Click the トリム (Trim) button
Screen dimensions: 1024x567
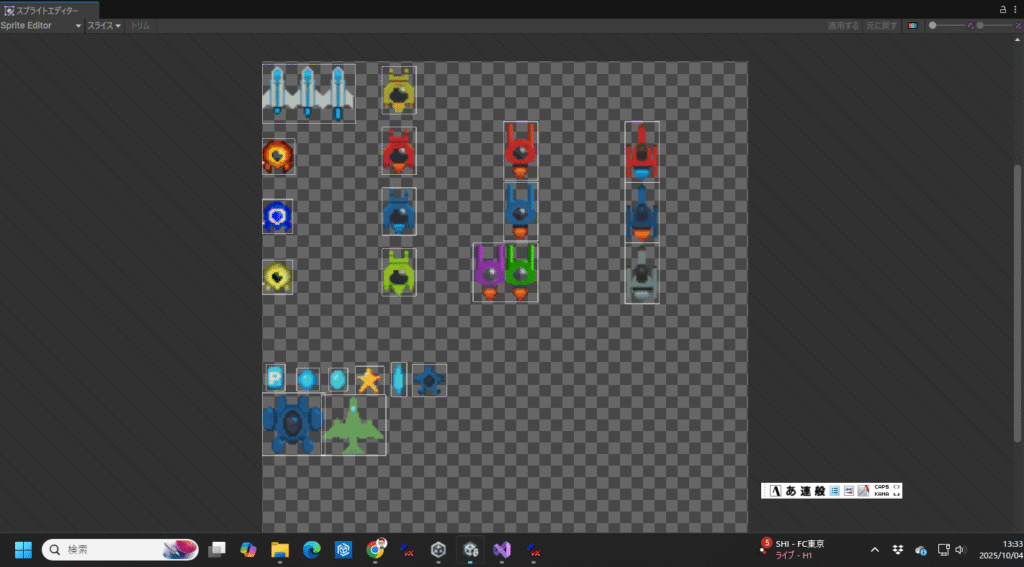tap(141, 25)
